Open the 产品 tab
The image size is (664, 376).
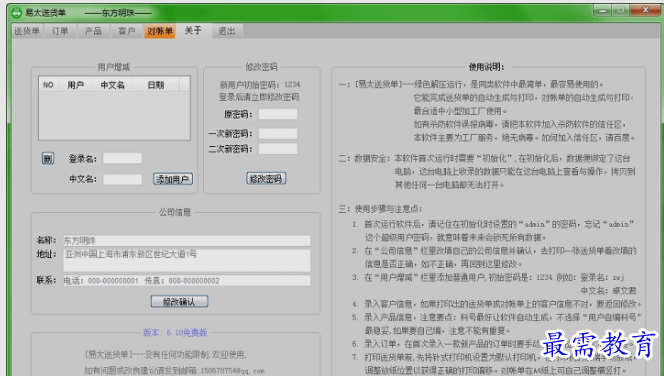93,31
